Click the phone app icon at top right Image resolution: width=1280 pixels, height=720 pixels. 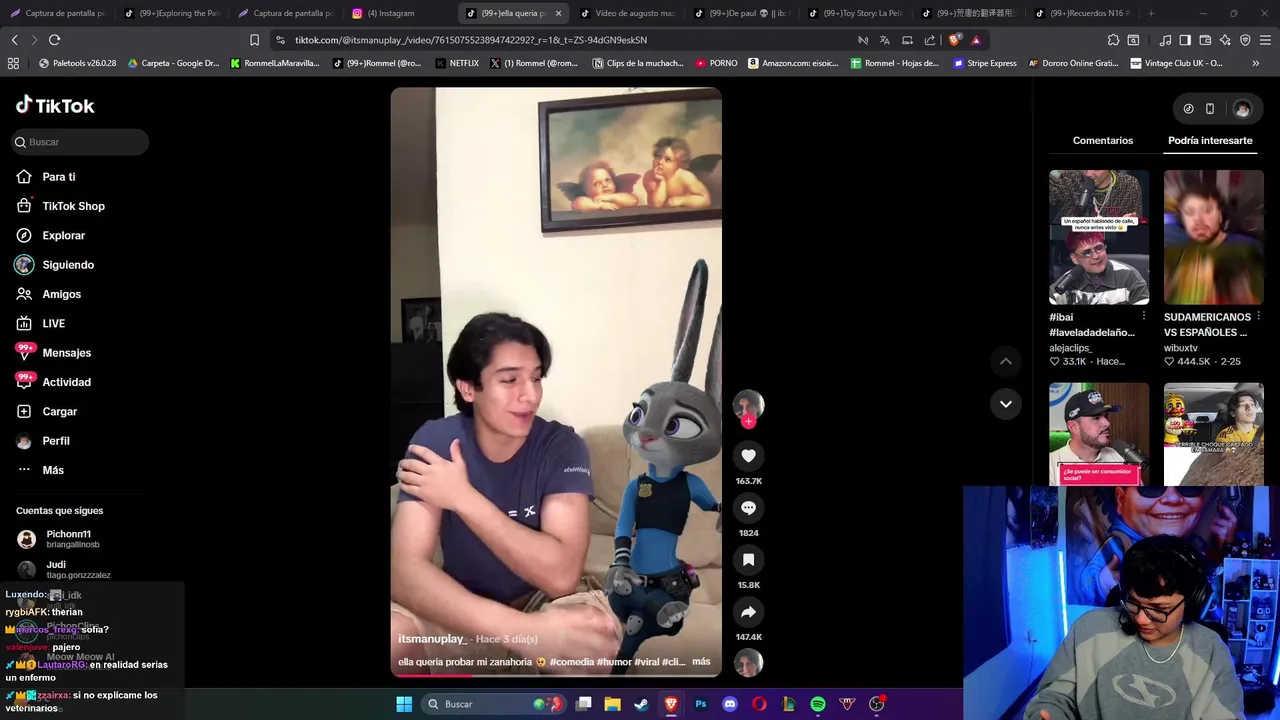point(1209,109)
